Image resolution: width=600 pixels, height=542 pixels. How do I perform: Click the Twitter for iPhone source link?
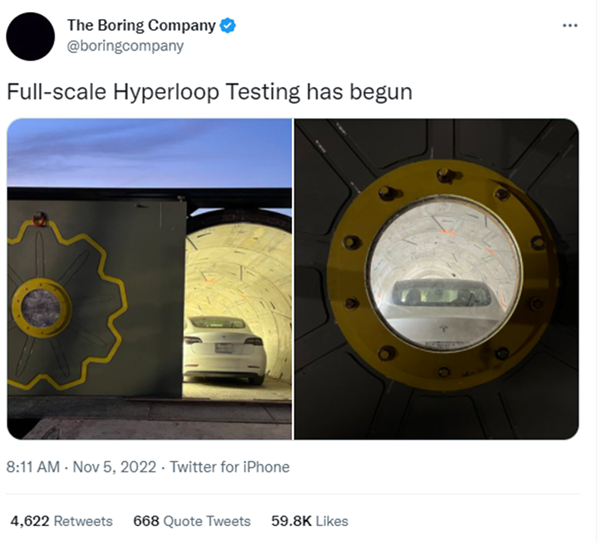[230, 467]
